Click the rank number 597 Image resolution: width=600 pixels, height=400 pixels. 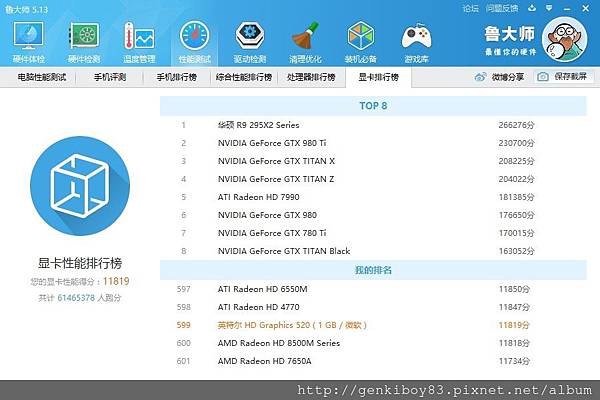click(x=183, y=289)
